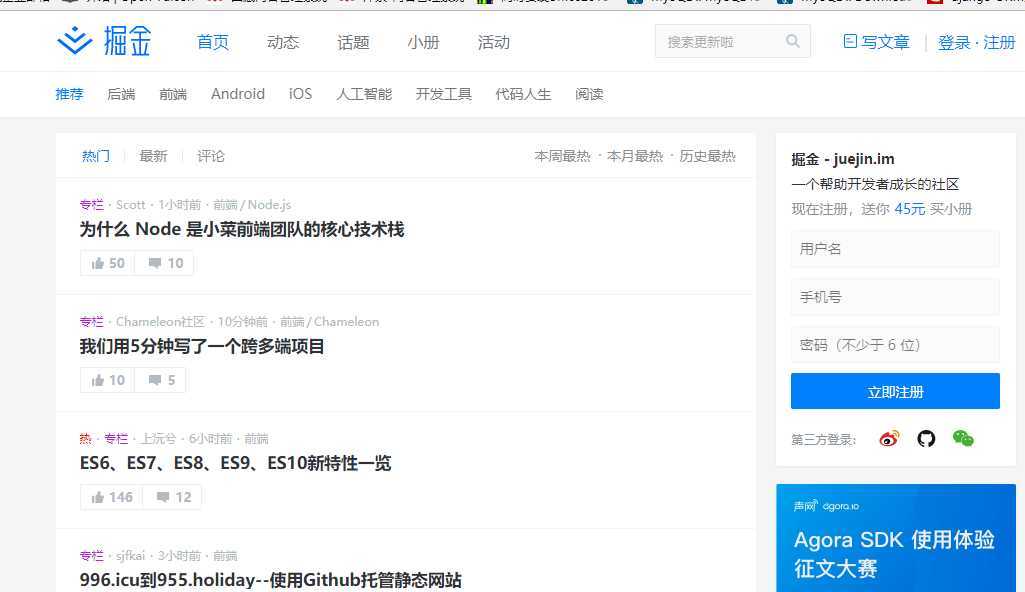Select the 代码人生 category

[x=524, y=94]
